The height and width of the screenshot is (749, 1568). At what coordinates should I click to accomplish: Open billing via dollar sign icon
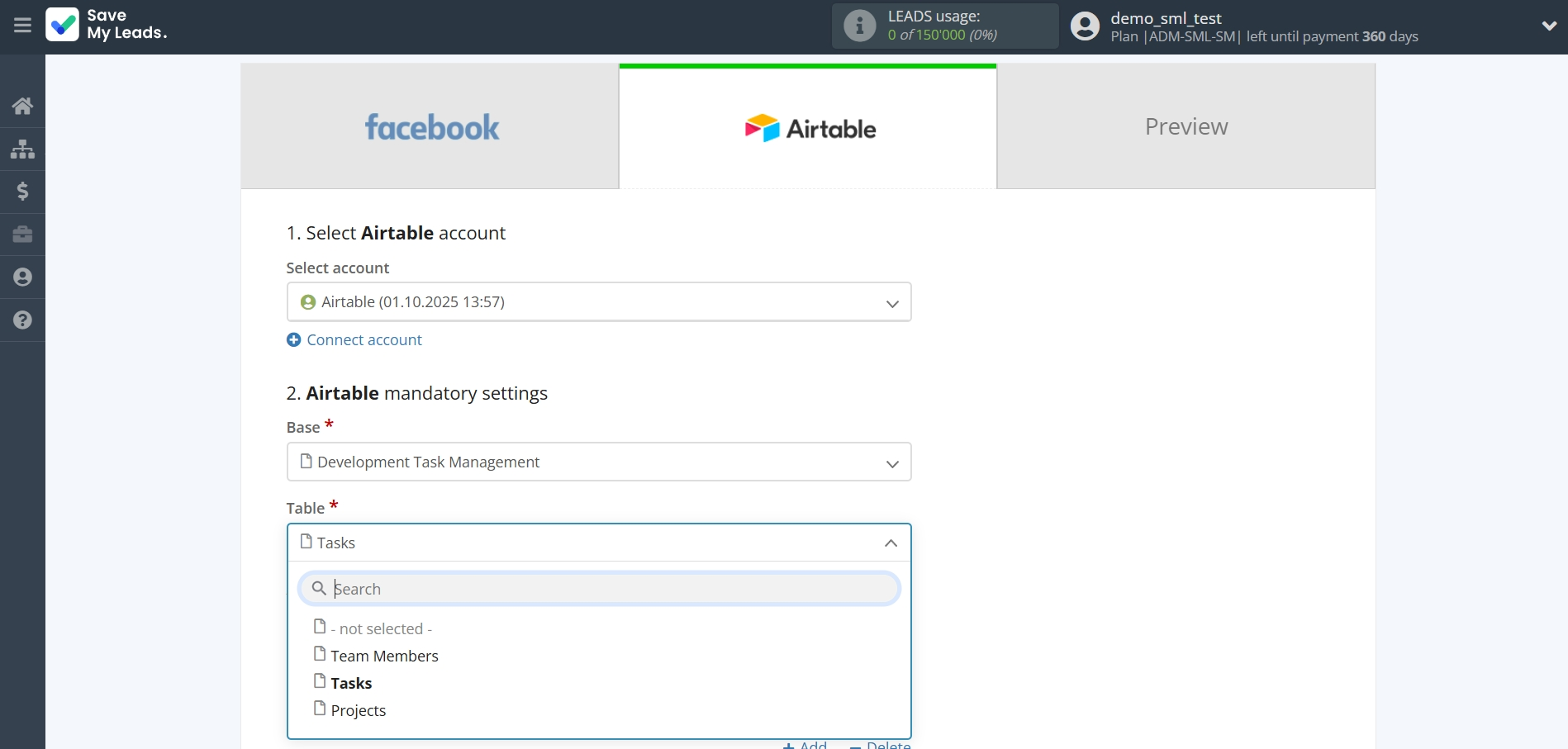tap(22, 192)
